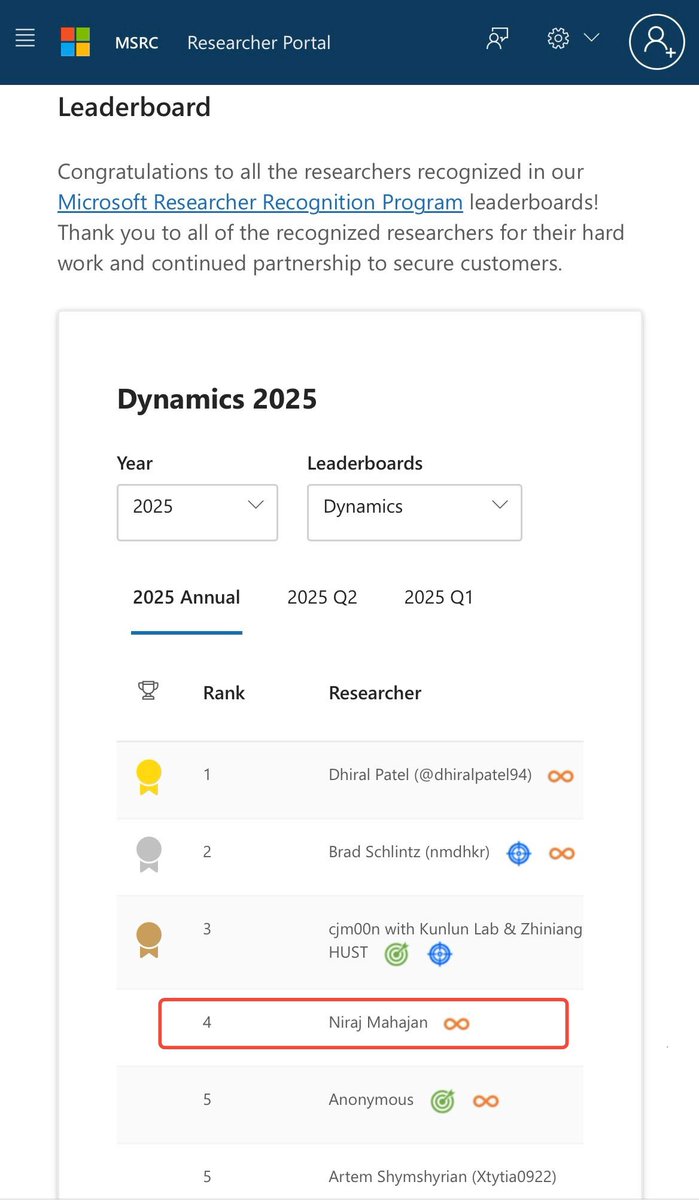Click infinity badge beside Niraj Mahajan
This screenshot has width=699, height=1200.
(x=457, y=1023)
